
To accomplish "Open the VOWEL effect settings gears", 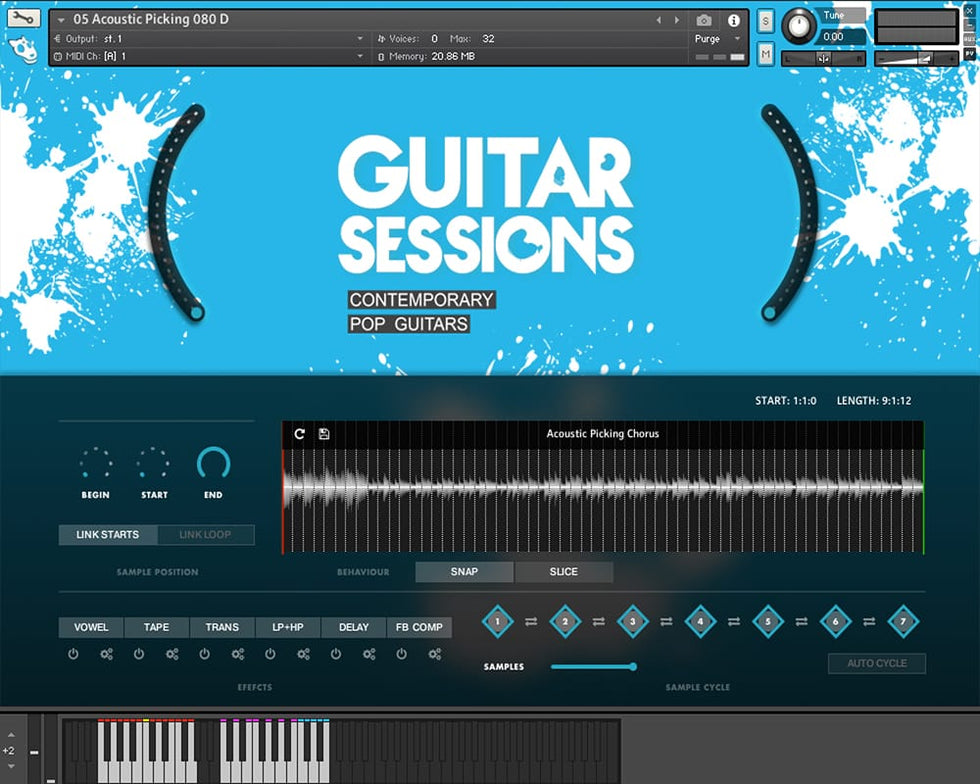I will 107,654.
